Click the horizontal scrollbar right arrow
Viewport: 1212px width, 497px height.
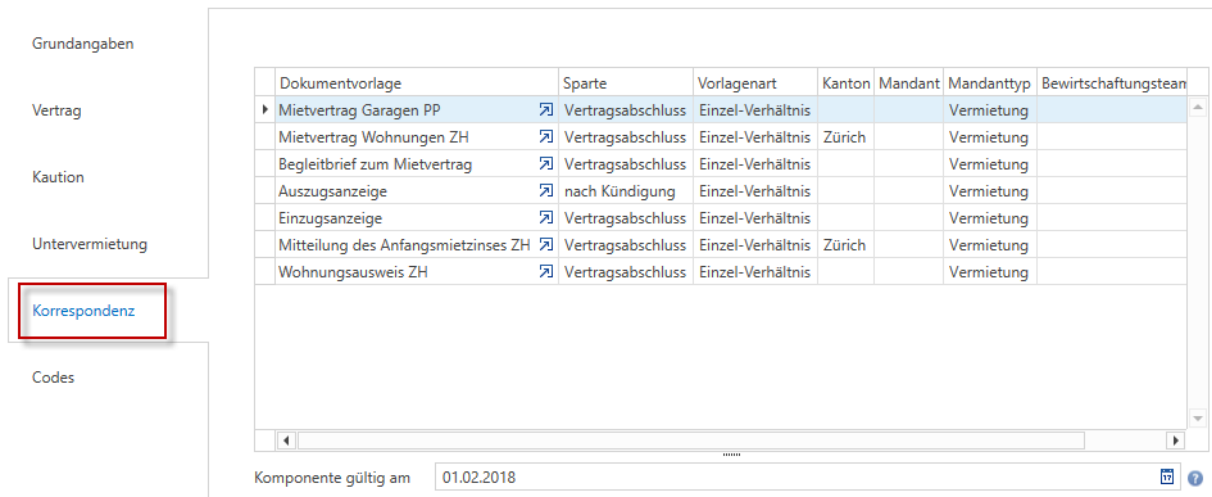[1175, 440]
